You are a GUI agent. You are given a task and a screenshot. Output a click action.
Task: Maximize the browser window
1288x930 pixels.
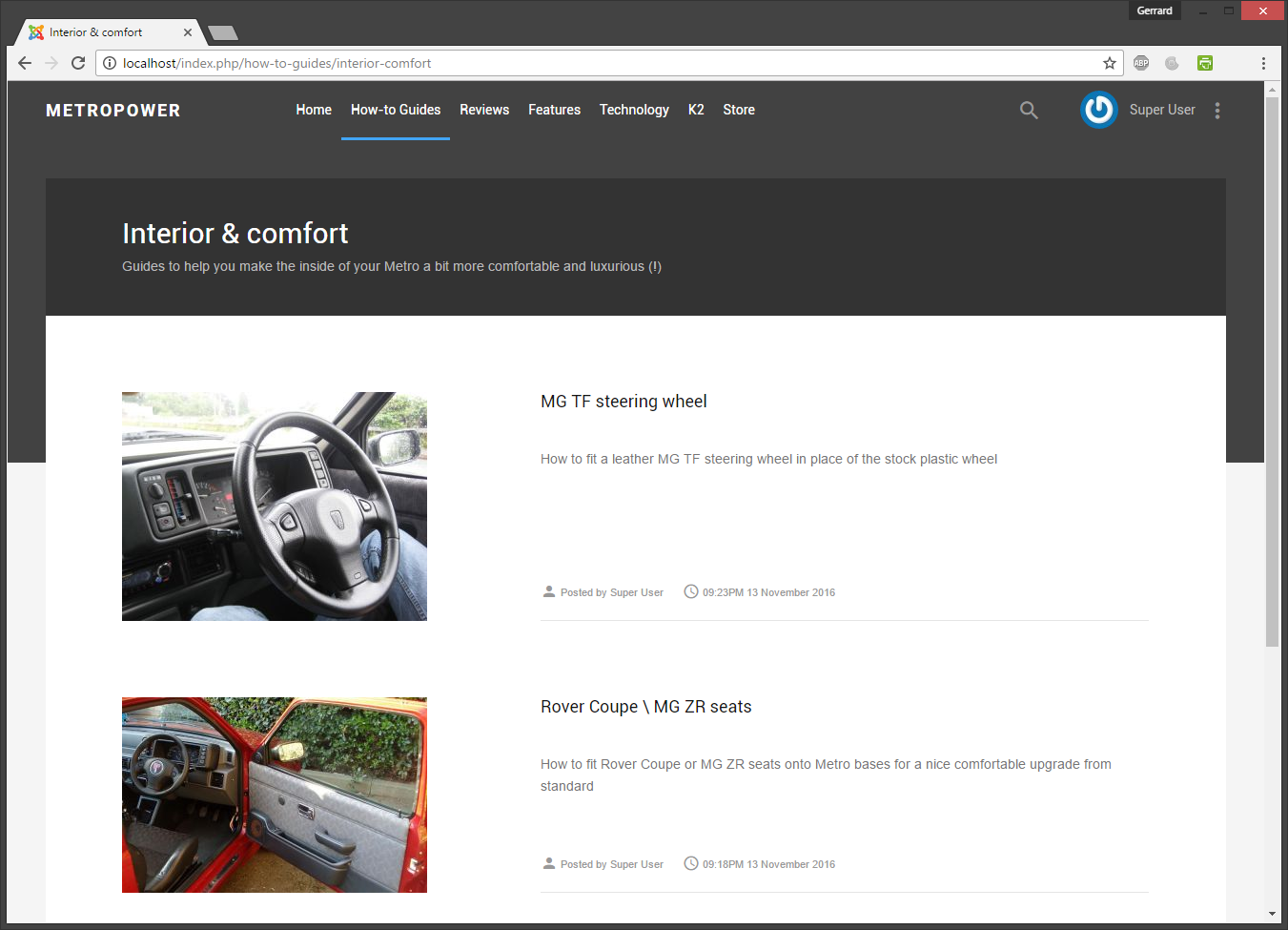1230,10
